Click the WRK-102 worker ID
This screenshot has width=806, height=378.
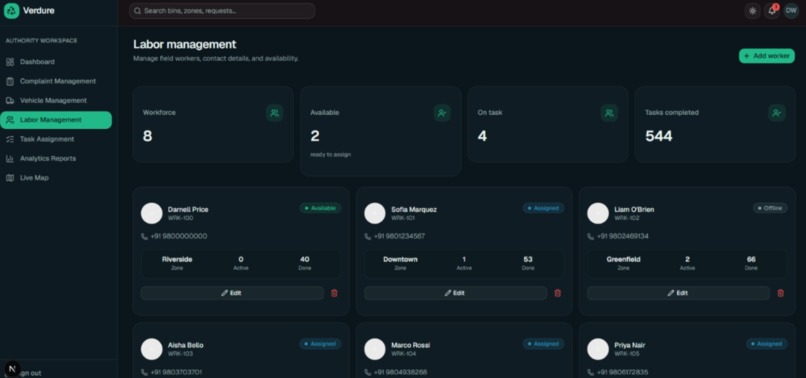(627, 219)
